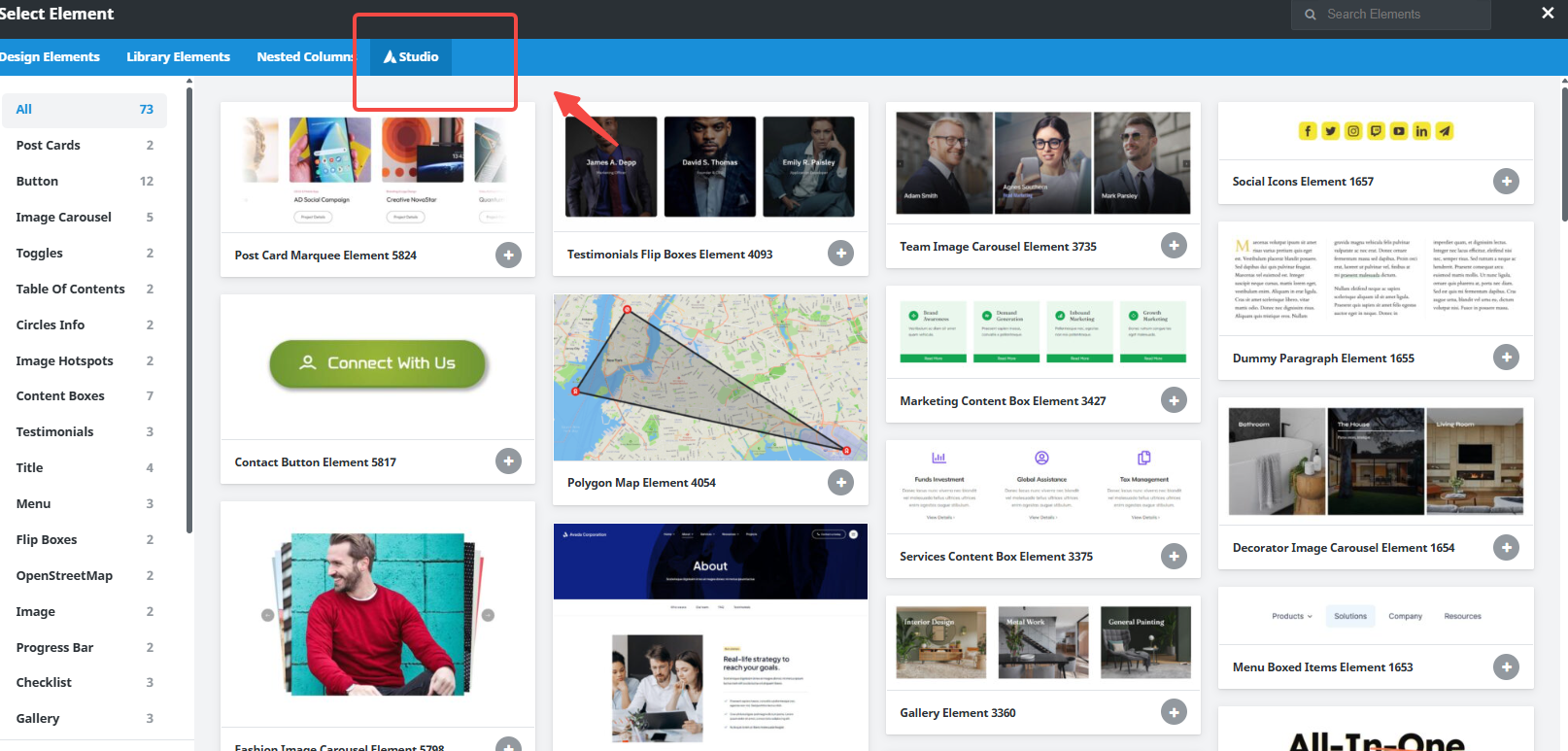Click the fashion carousel left arrow
Screen dimensions: 1568x751
pos(268,615)
